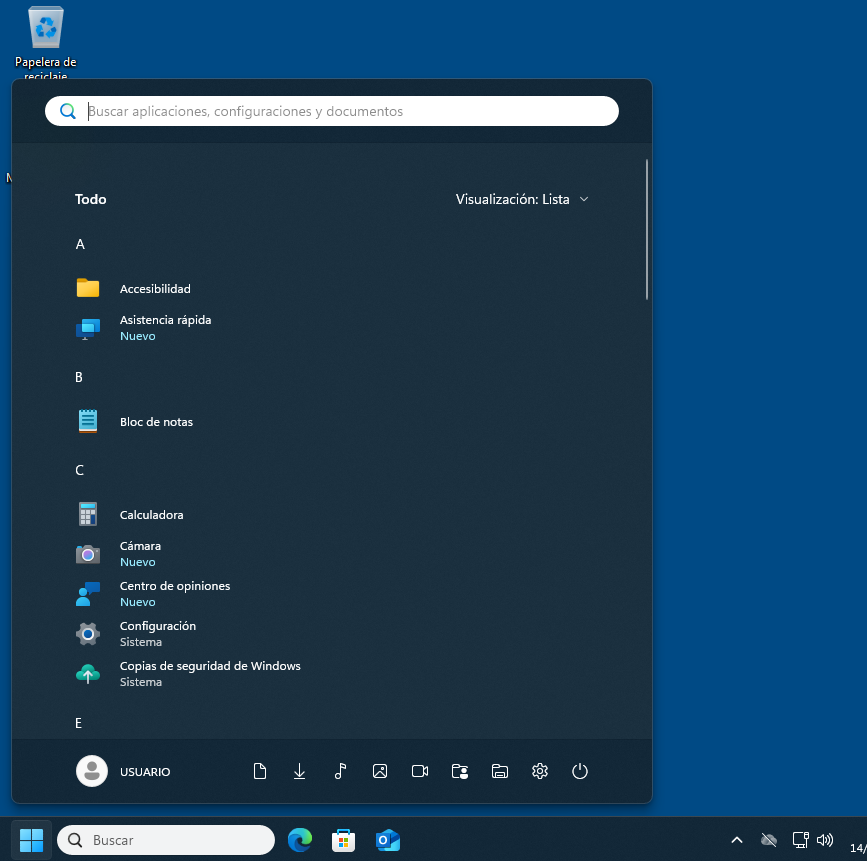Open Papelera de reciclaje desktop icon

click(46, 43)
